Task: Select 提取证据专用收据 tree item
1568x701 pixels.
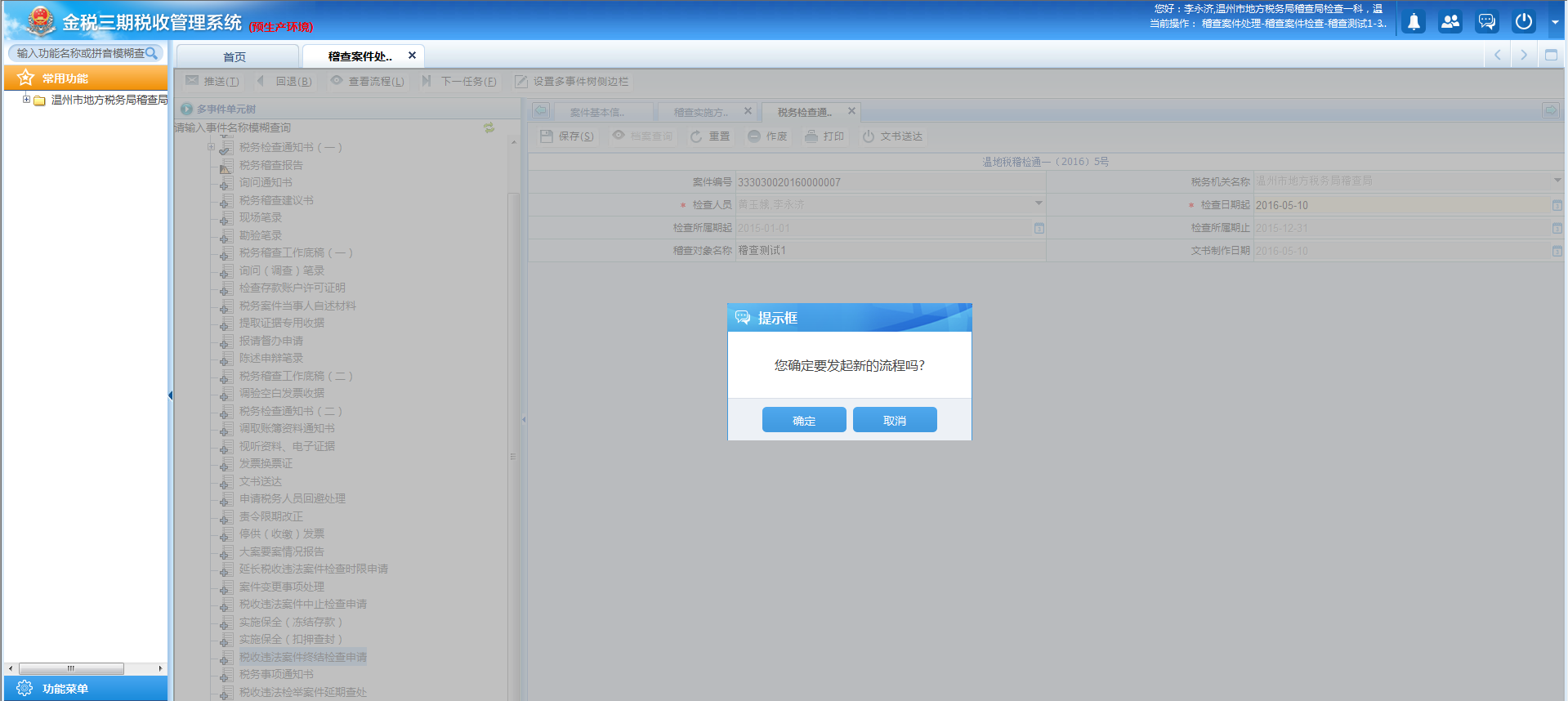Action: (281, 323)
